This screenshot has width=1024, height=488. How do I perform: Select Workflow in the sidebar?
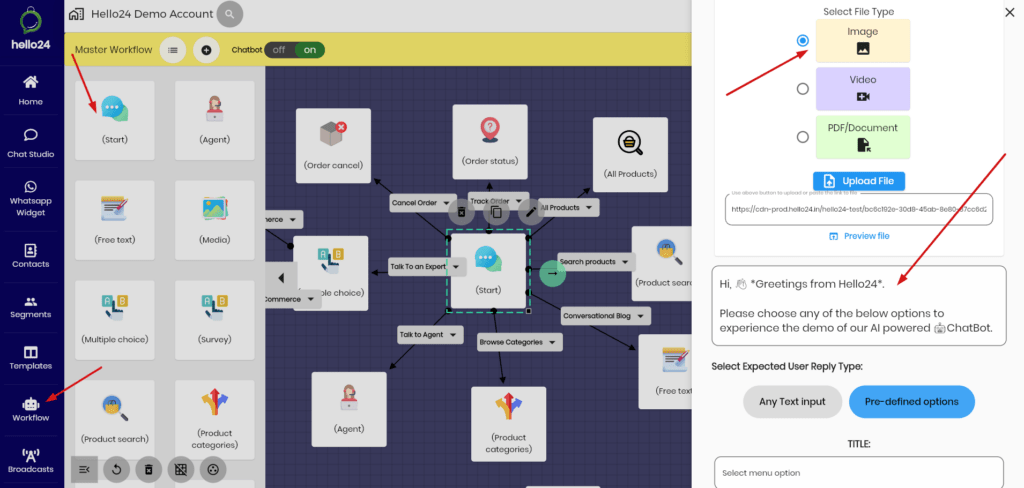pos(30,410)
